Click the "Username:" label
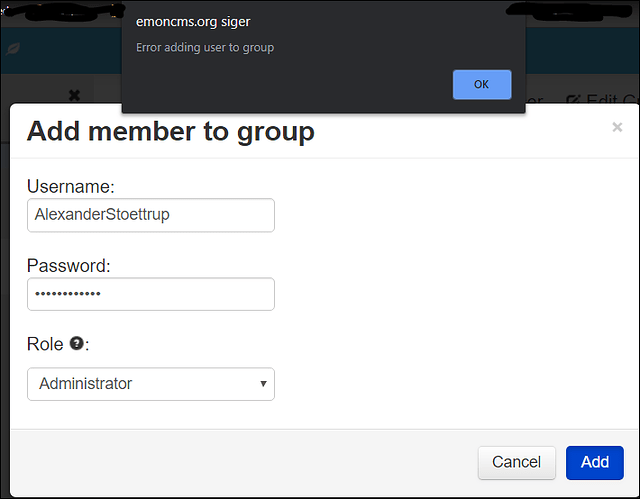 point(71,186)
